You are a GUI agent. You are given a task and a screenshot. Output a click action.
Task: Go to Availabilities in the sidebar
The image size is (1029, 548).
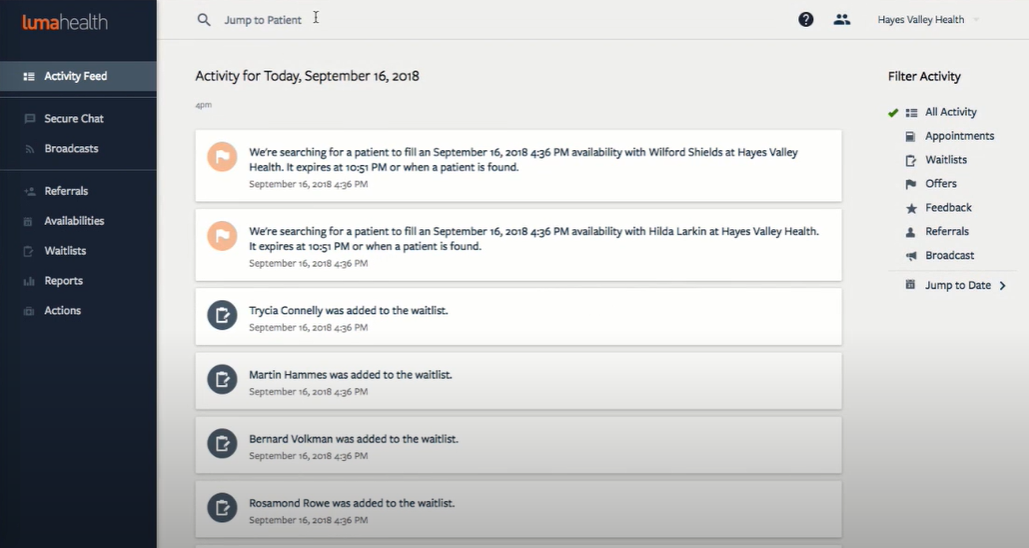click(x=74, y=221)
